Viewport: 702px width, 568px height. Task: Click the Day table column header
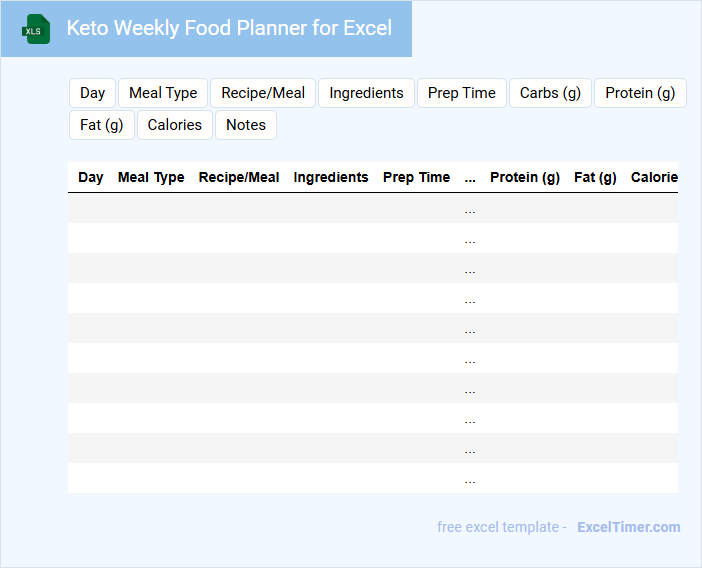[x=91, y=177]
